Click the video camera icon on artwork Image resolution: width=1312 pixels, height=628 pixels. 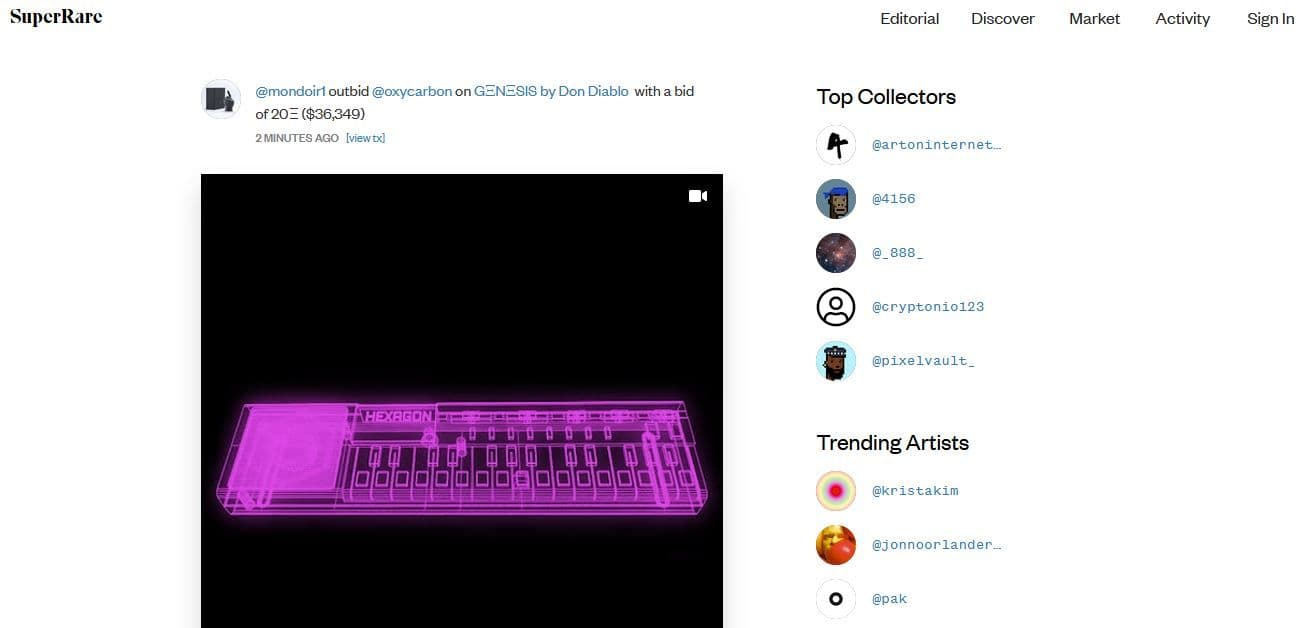(x=698, y=196)
